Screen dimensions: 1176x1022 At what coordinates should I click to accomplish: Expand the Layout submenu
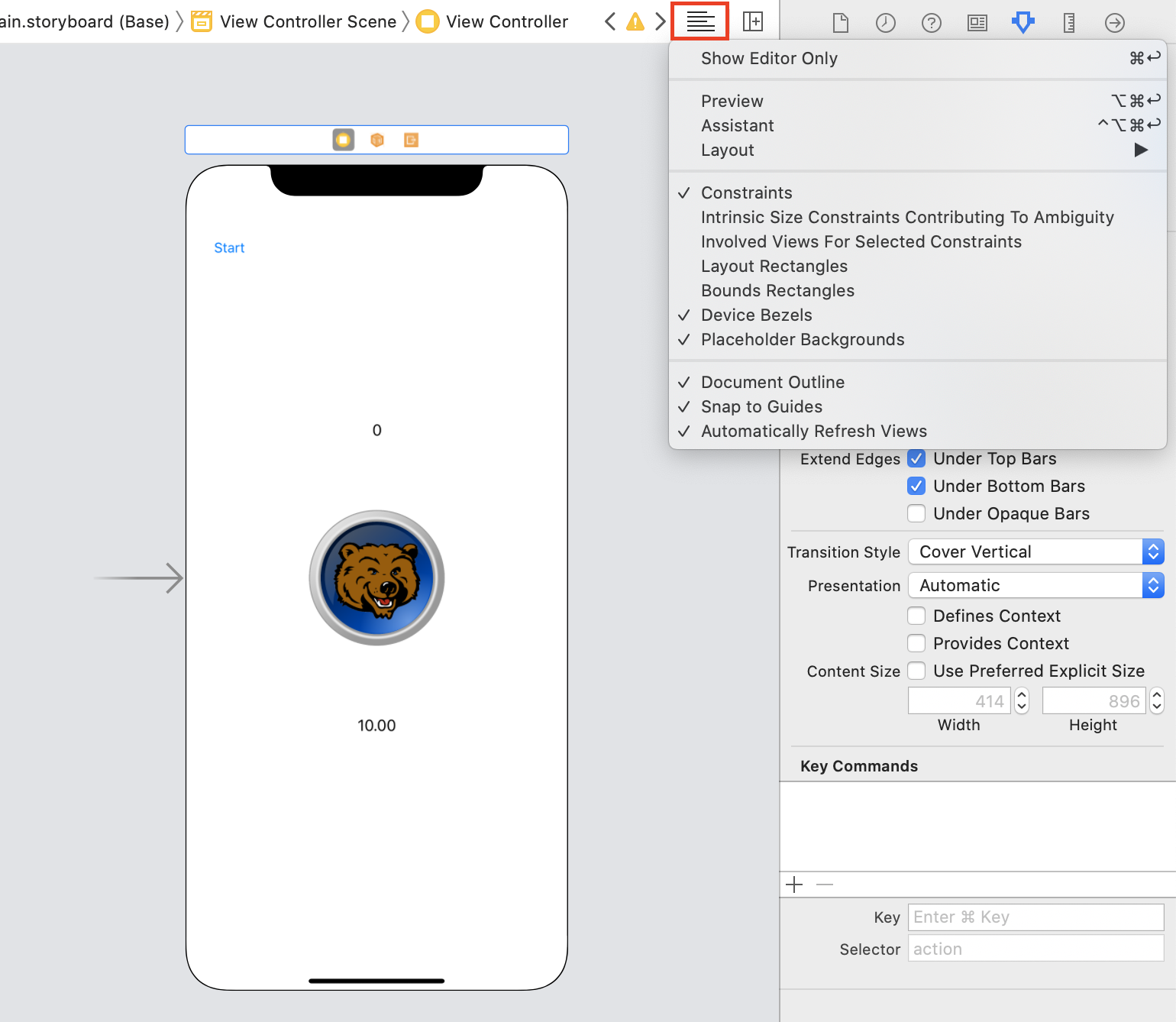coord(918,150)
